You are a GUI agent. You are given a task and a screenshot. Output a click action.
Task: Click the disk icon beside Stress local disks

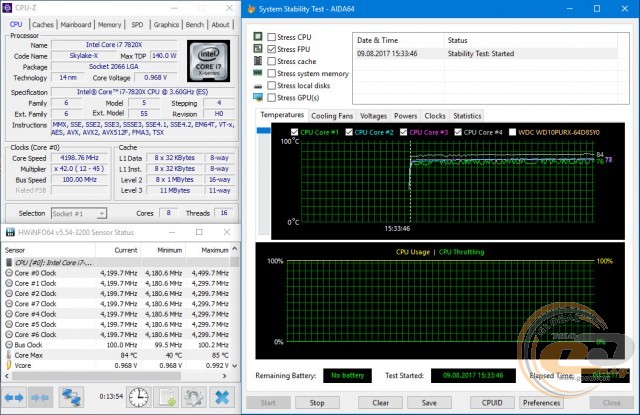pyautogui.click(x=258, y=86)
